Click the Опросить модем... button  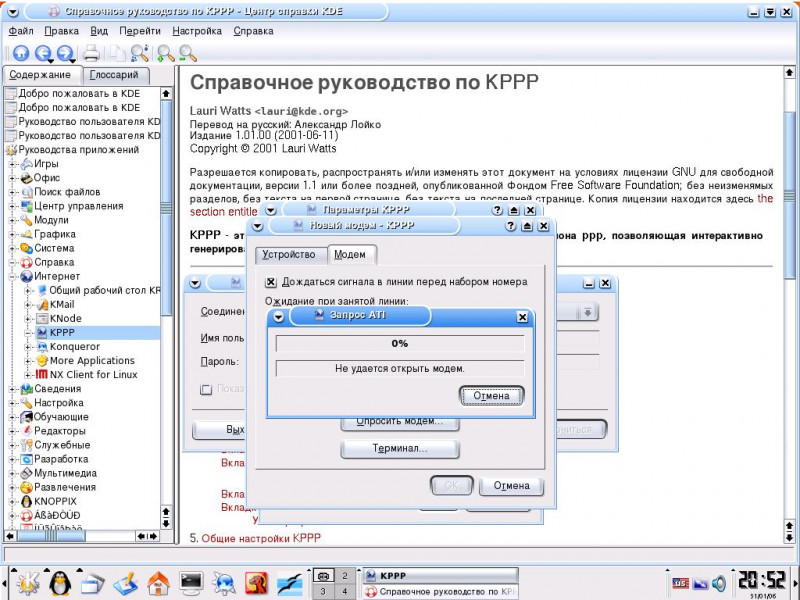point(400,423)
